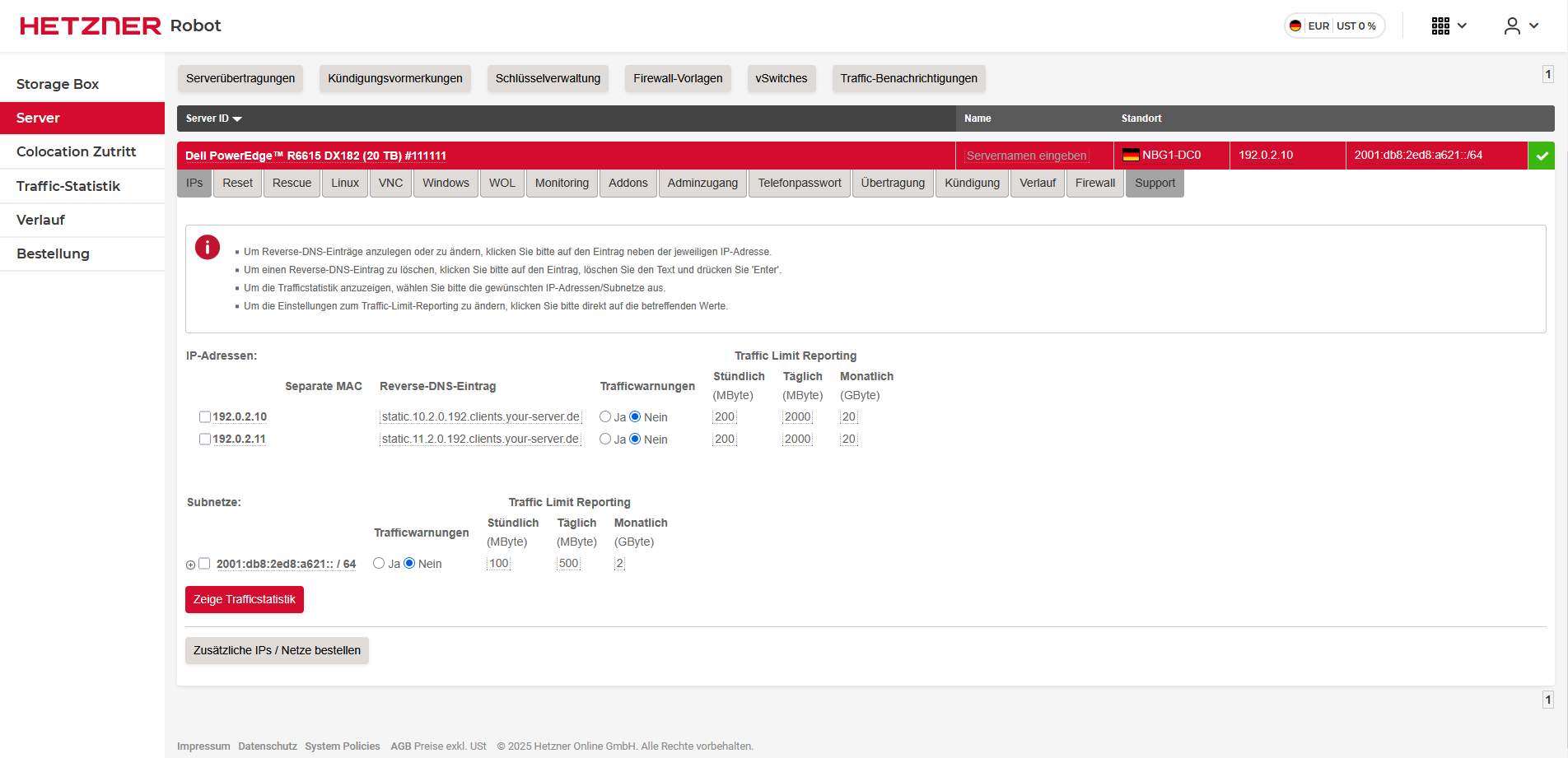Click Zusätzliche IPs / Netze bestellen
This screenshot has height=758, width=1568.
(x=277, y=650)
